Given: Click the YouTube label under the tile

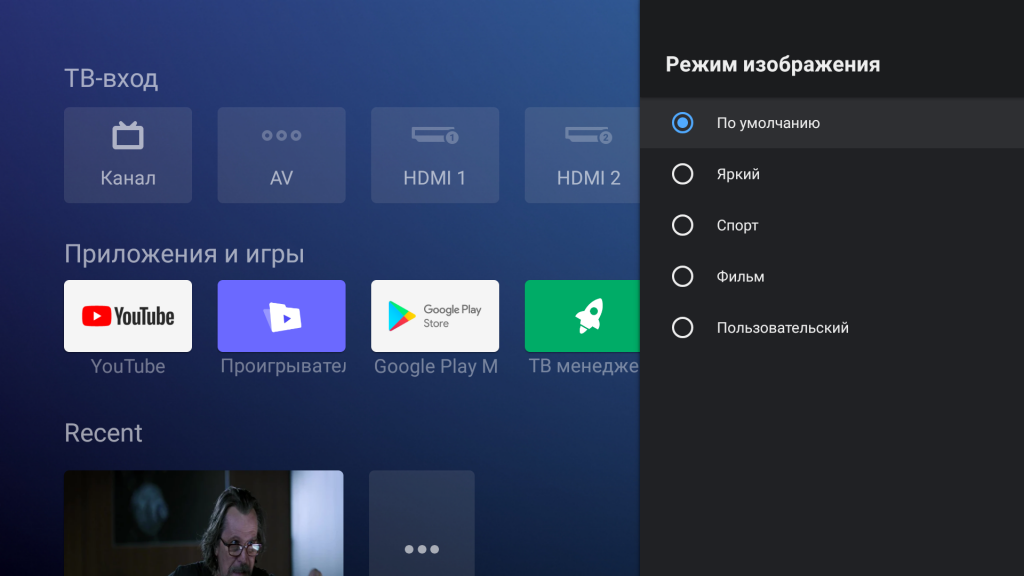Looking at the screenshot, I should pos(128,366).
